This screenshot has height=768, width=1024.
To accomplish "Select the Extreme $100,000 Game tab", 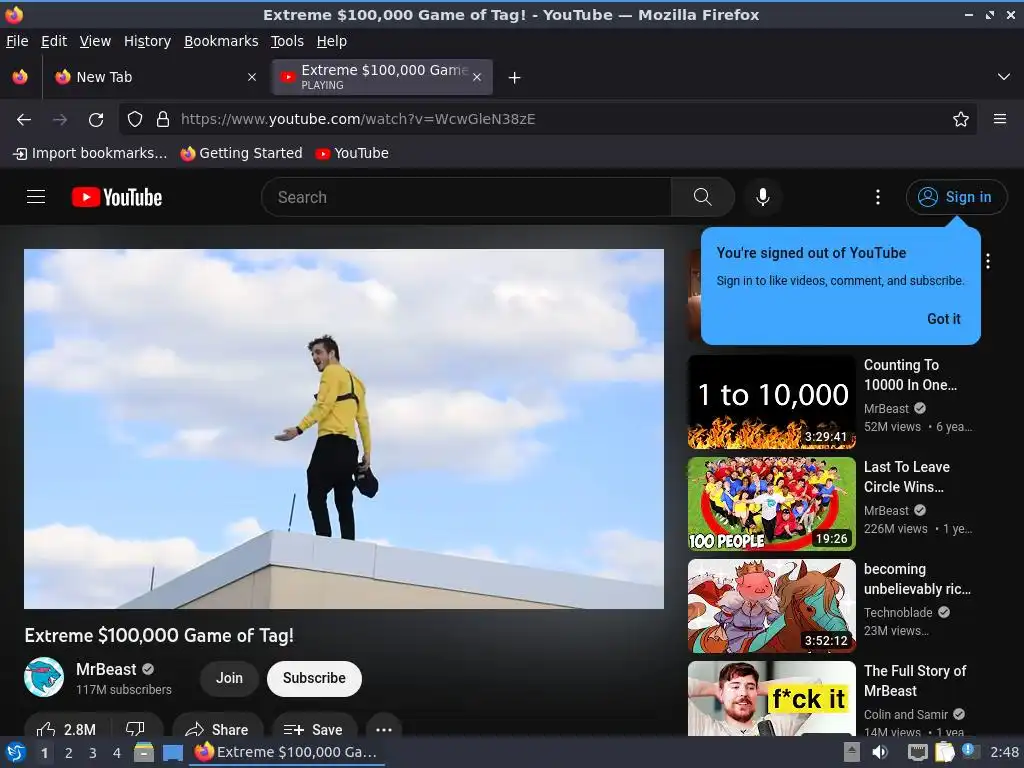I will click(x=382, y=77).
